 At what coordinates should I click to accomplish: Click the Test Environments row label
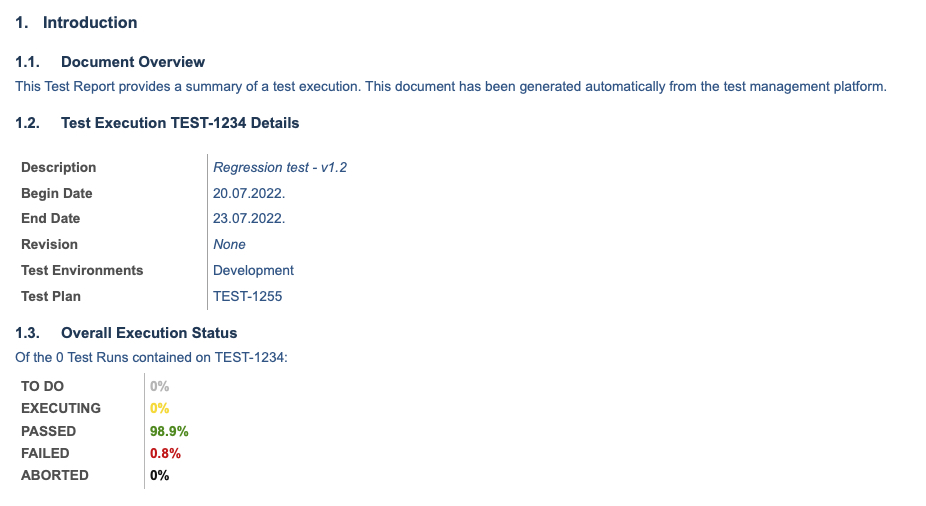pos(82,270)
